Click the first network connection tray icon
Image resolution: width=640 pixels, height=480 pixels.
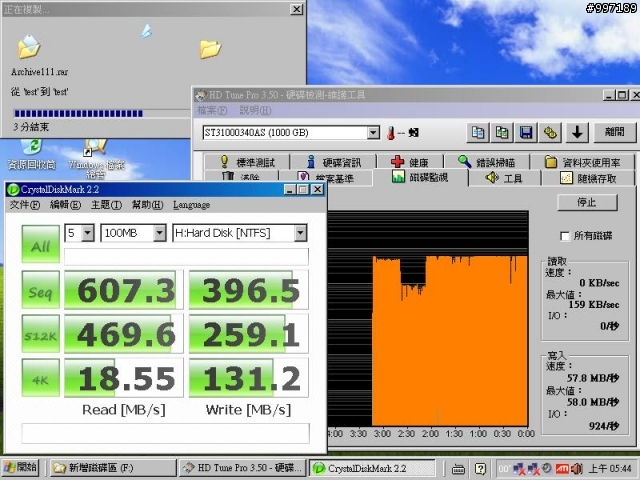[519, 469]
